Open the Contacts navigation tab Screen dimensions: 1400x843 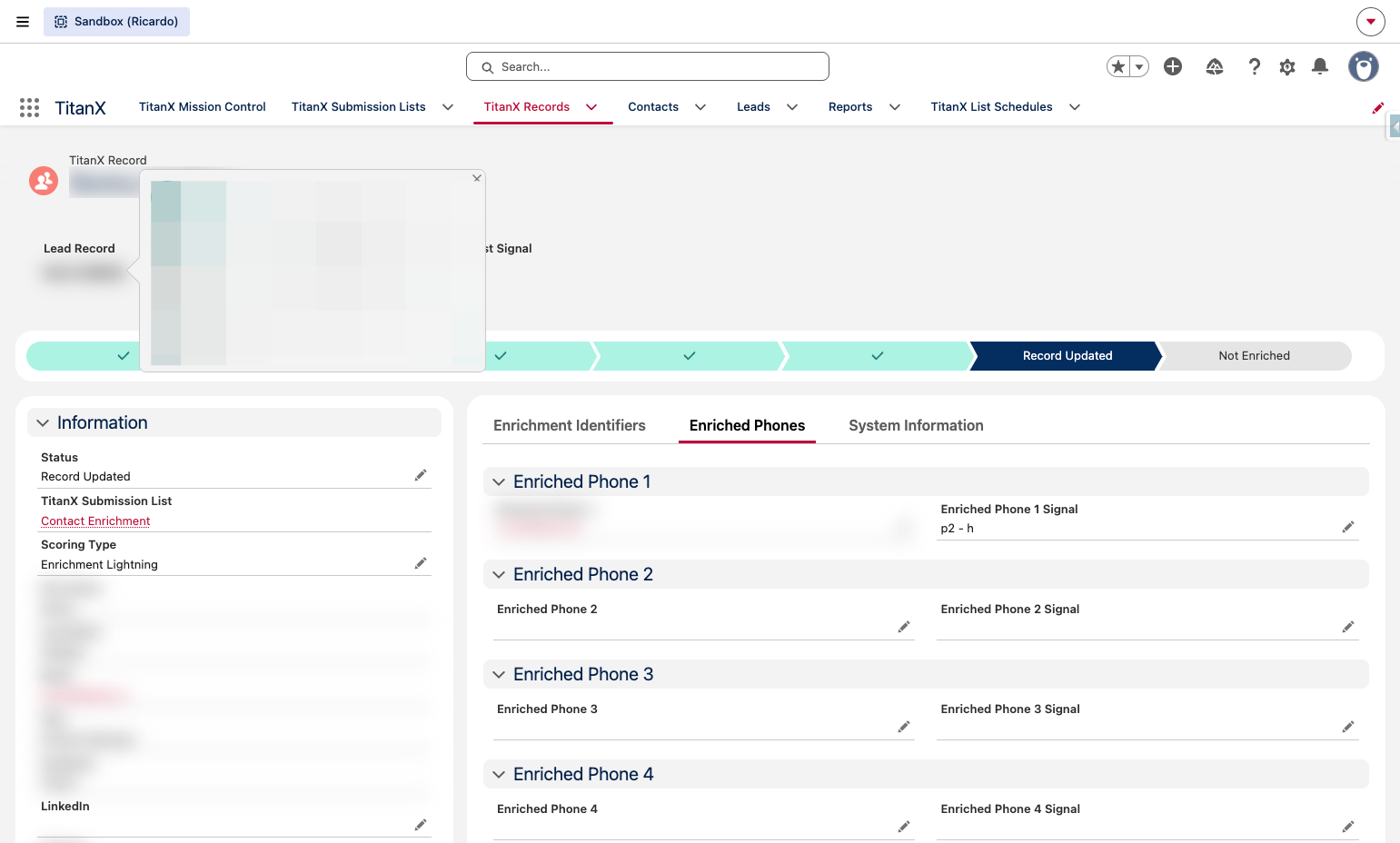[653, 107]
